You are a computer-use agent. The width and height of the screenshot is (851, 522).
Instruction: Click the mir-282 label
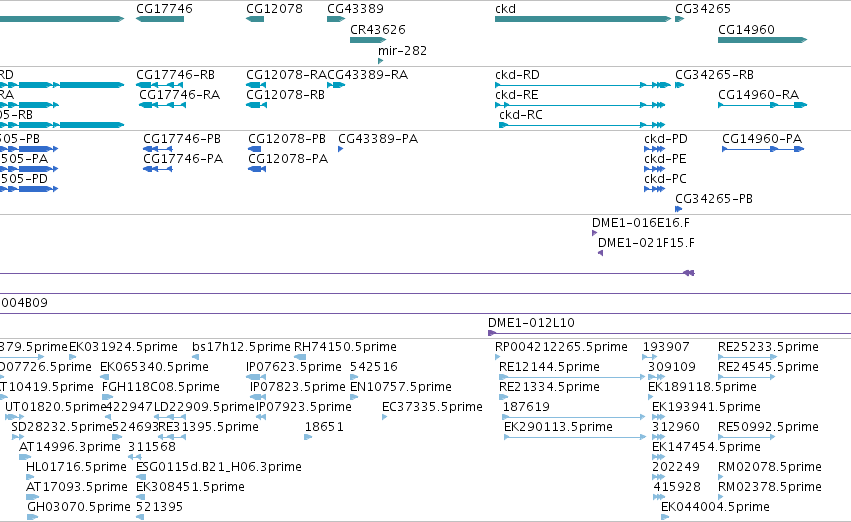[402, 50]
